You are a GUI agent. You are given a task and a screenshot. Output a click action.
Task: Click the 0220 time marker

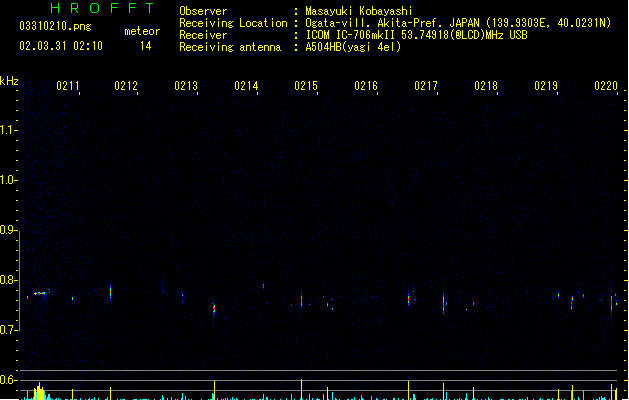pyautogui.click(x=606, y=86)
